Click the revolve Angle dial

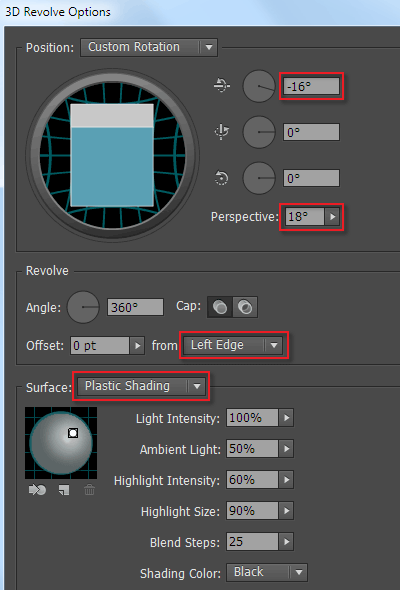coord(83,307)
